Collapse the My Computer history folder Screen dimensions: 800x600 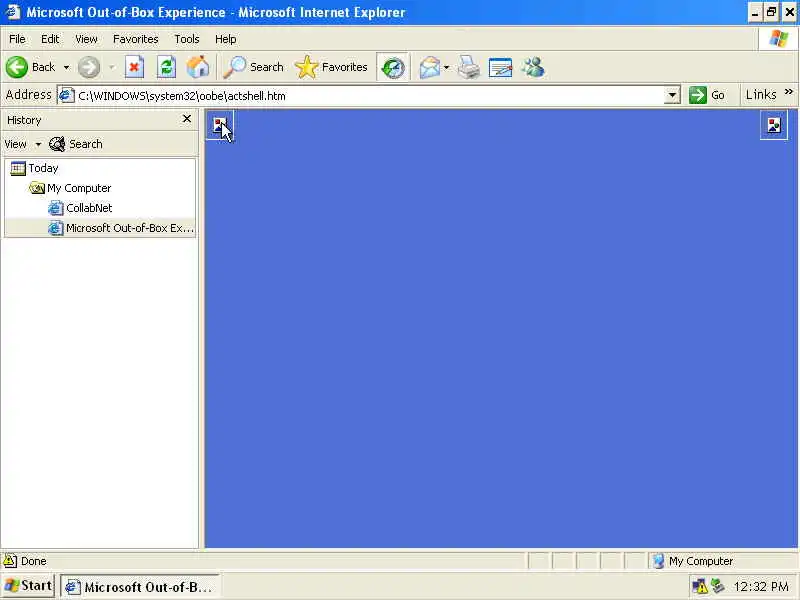pyautogui.click(x=70, y=188)
